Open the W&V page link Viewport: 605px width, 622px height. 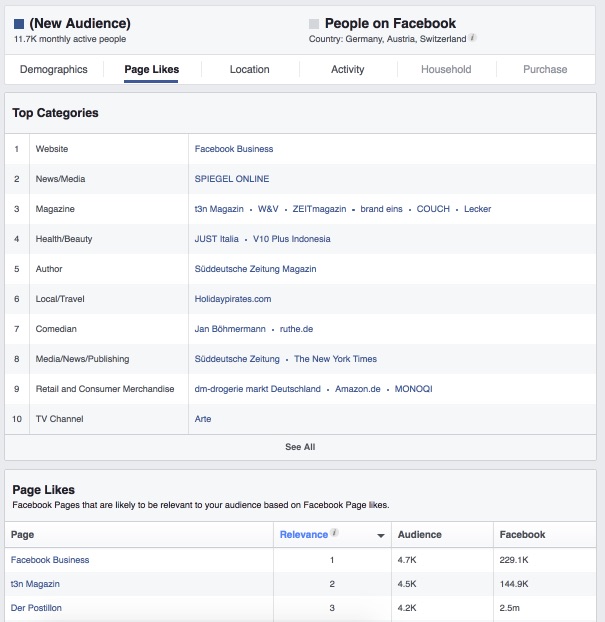point(268,209)
